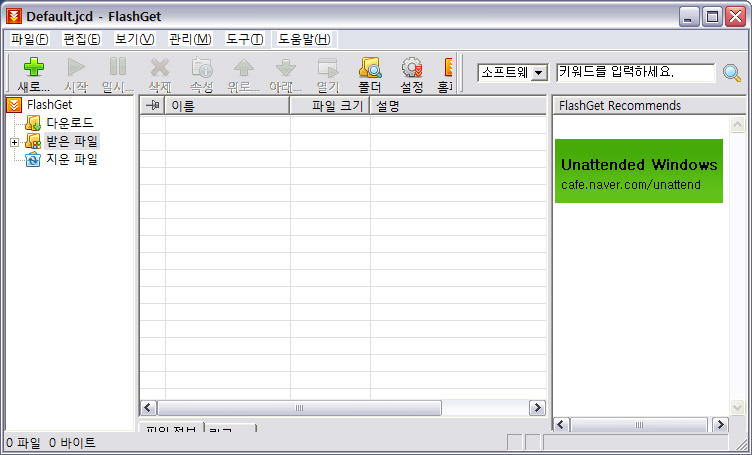Click the FlashGet Recommends panel header
Viewport: 752px width, 455px height.
point(649,105)
